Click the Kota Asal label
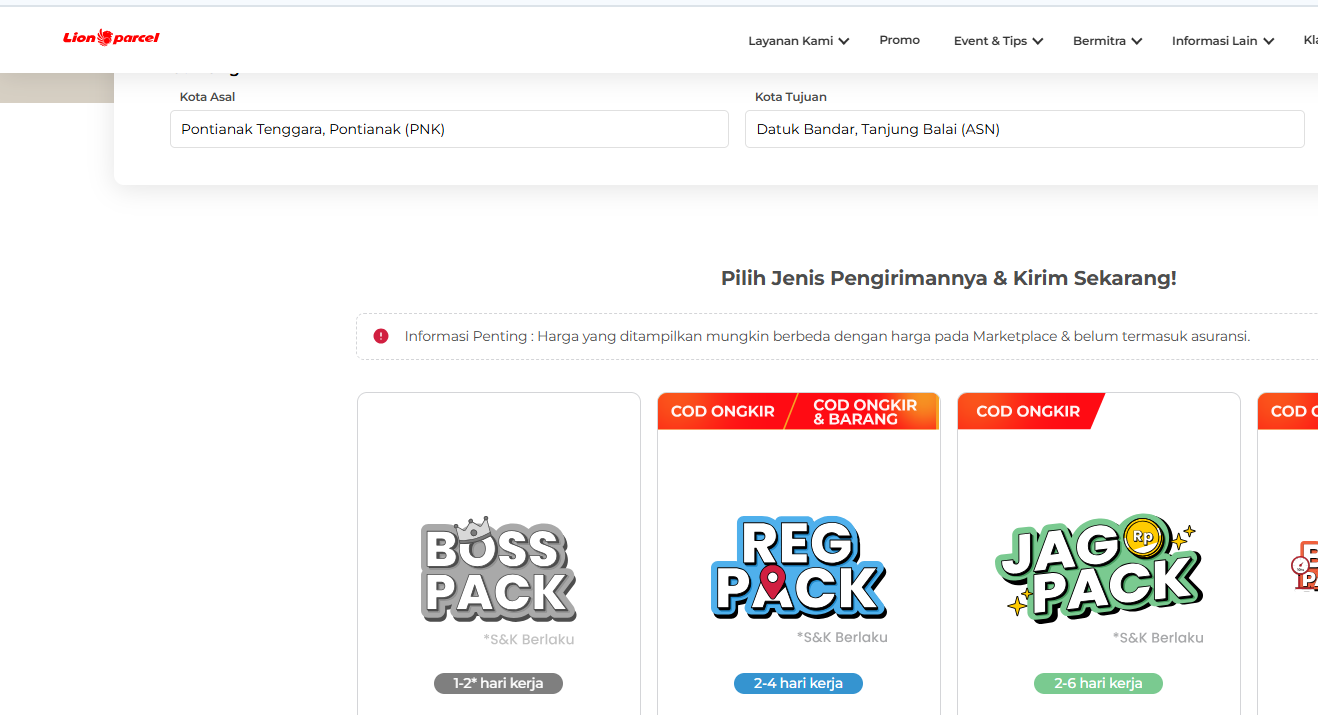This screenshot has height=715, width=1318. [207, 97]
